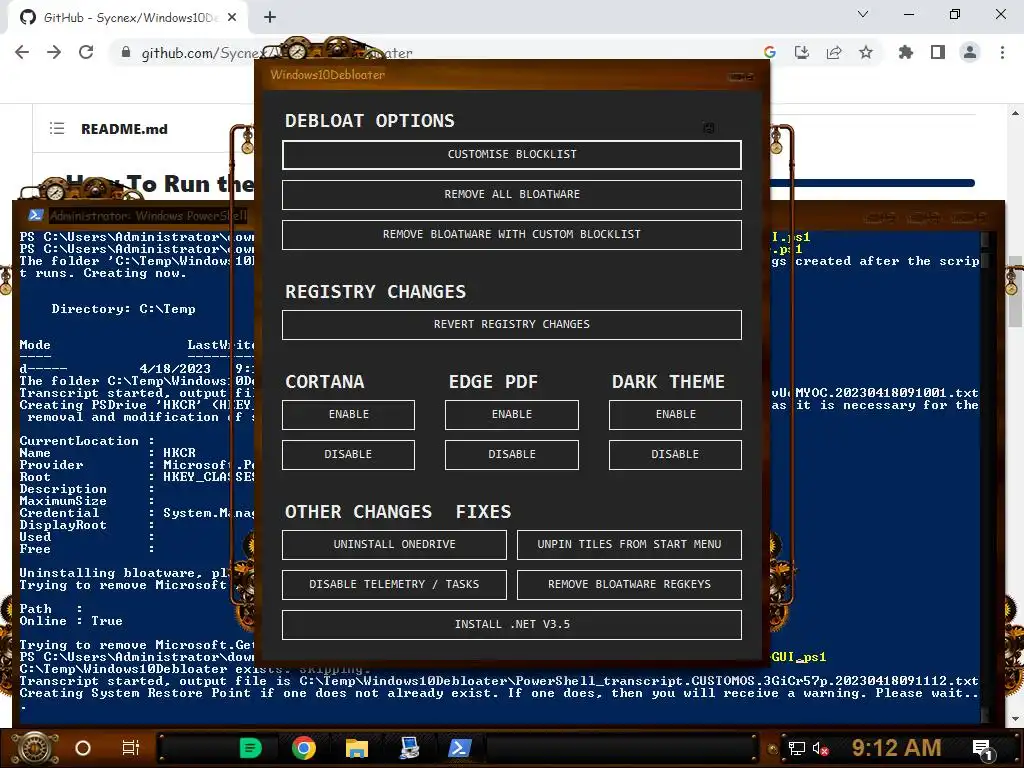1024x768 pixels.
Task: Close the GitHub tab
Action: (232, 18)
